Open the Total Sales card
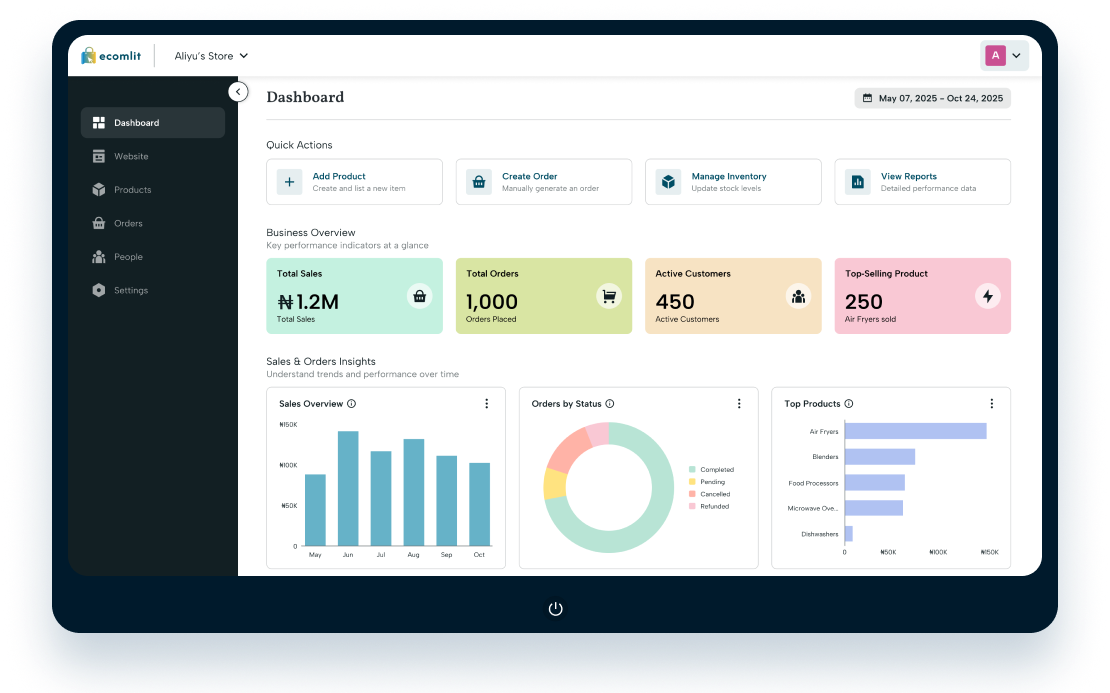This screenshot has height=693, width=1110. [355, 296]
